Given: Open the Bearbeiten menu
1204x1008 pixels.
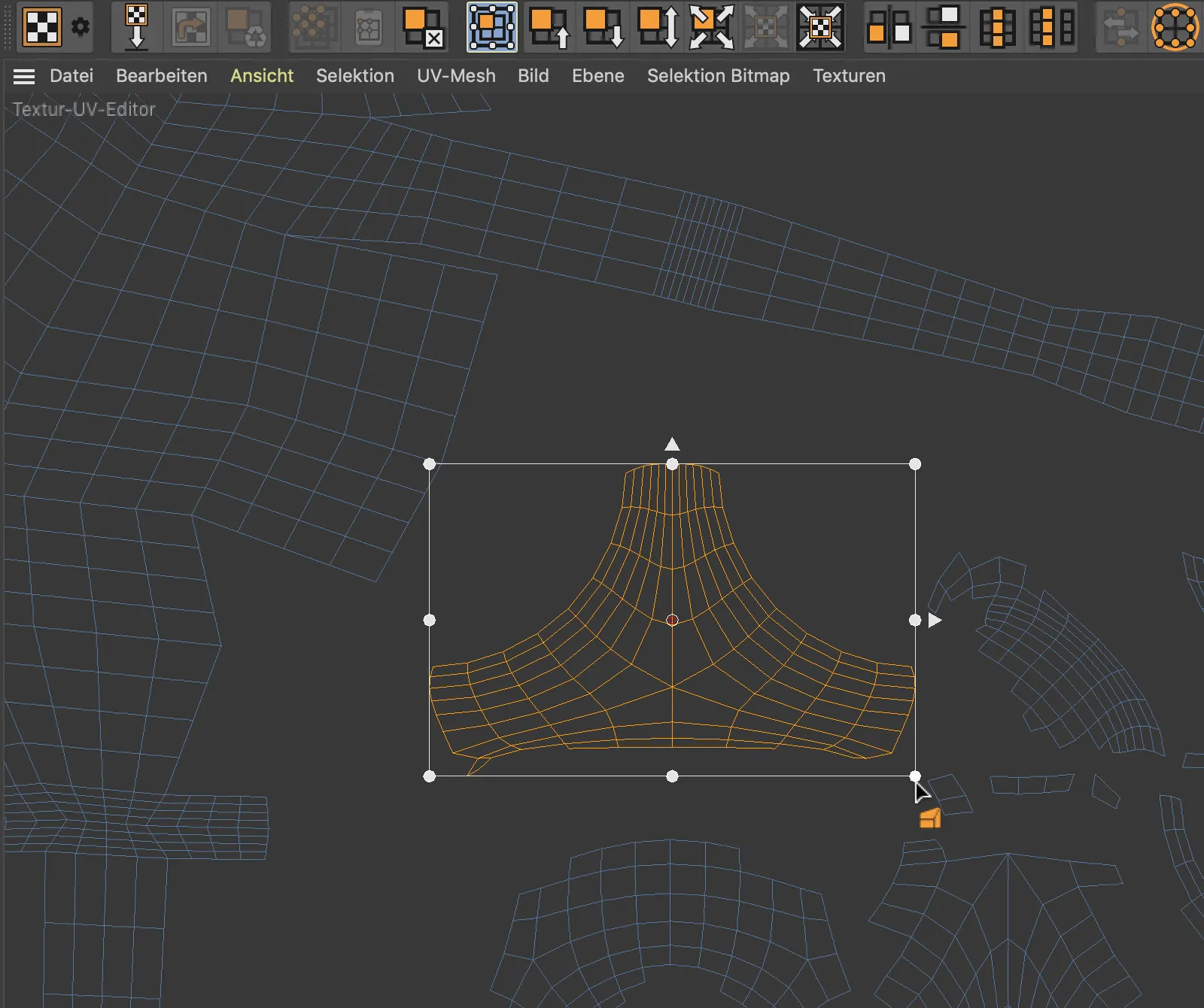Looking at the screenshot, I should (162, 76).
